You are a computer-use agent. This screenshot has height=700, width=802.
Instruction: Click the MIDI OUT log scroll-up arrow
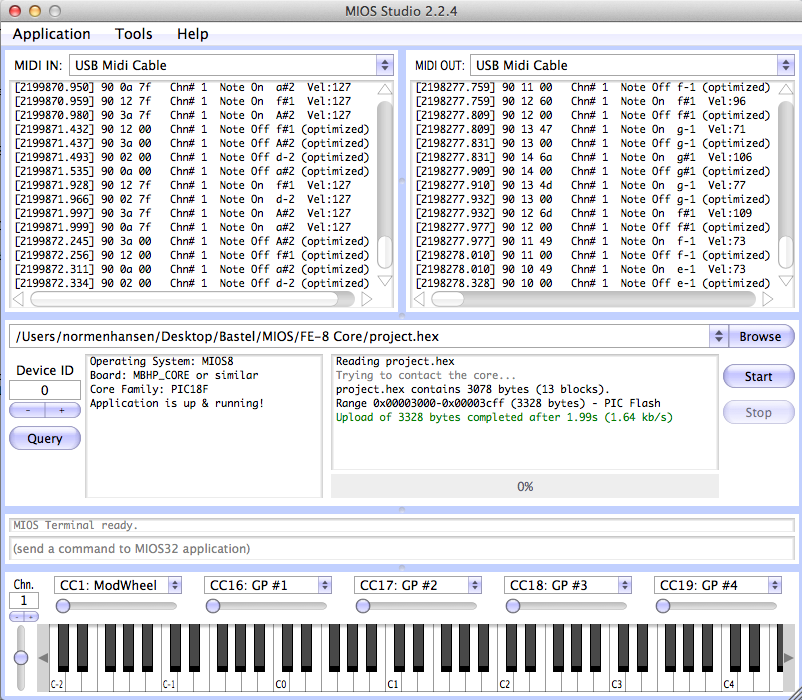coord(786,89)
